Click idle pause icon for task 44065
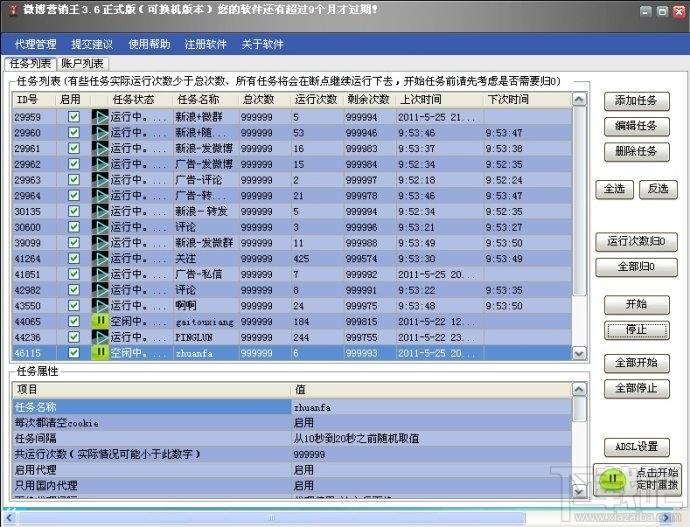690x527 pixels. click(100, 321)
